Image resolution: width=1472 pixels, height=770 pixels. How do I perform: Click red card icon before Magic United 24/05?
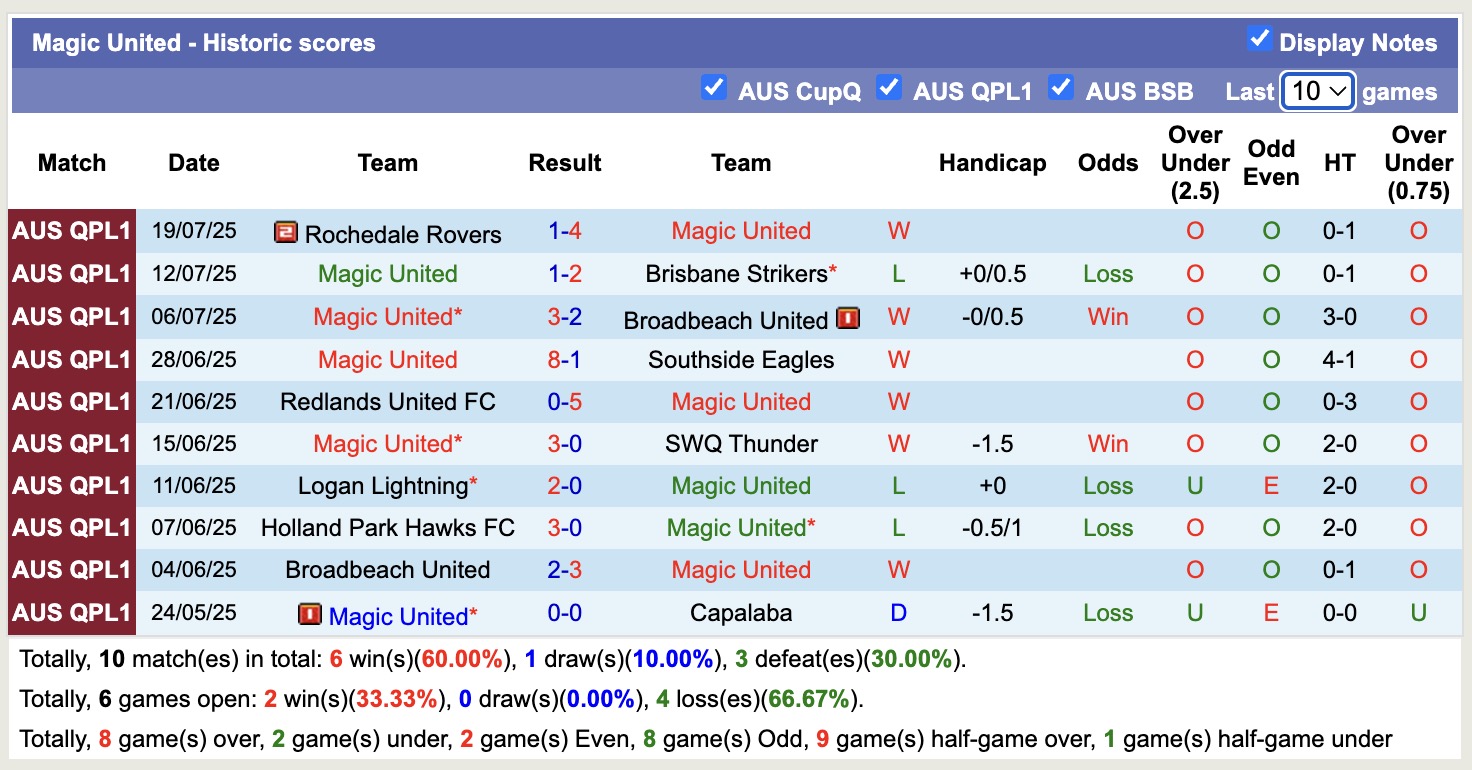coord(310,614)
